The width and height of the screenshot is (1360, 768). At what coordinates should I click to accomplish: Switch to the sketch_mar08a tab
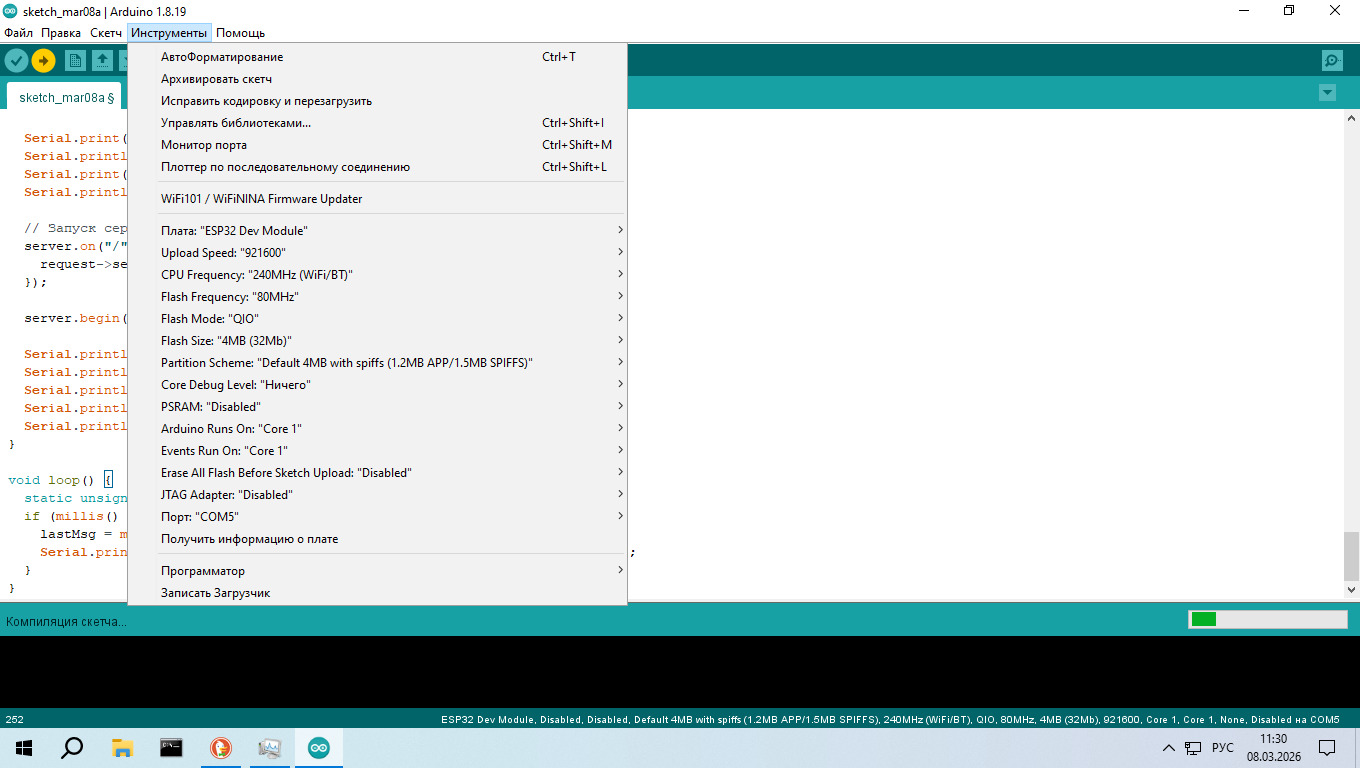pos(62,98)
